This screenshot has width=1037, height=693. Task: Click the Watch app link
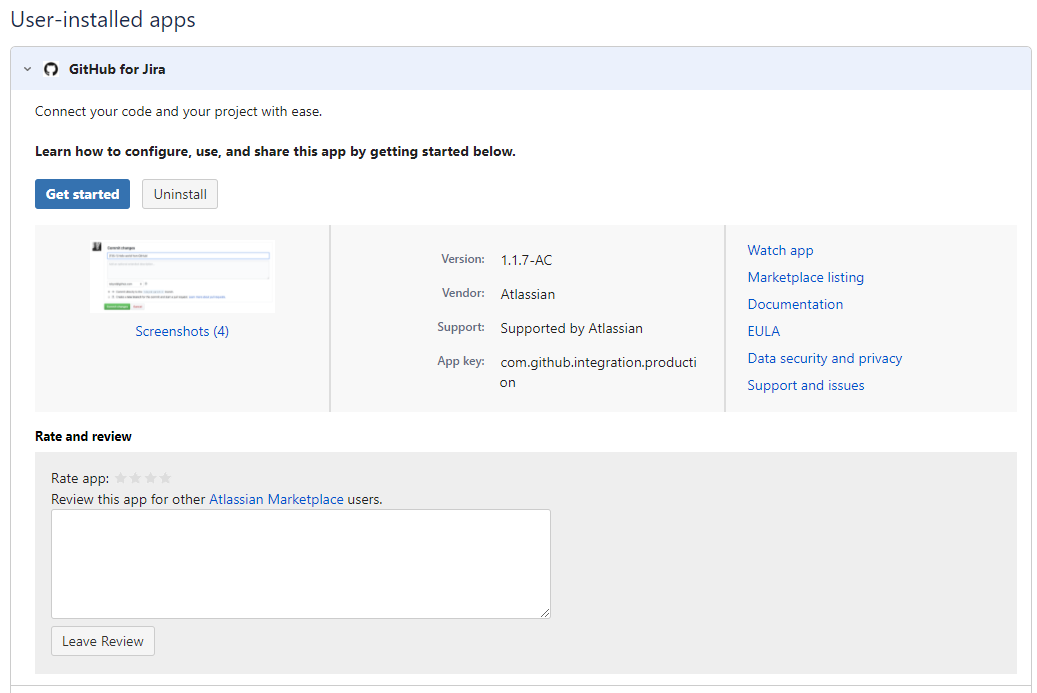click(x=780, y=250)
